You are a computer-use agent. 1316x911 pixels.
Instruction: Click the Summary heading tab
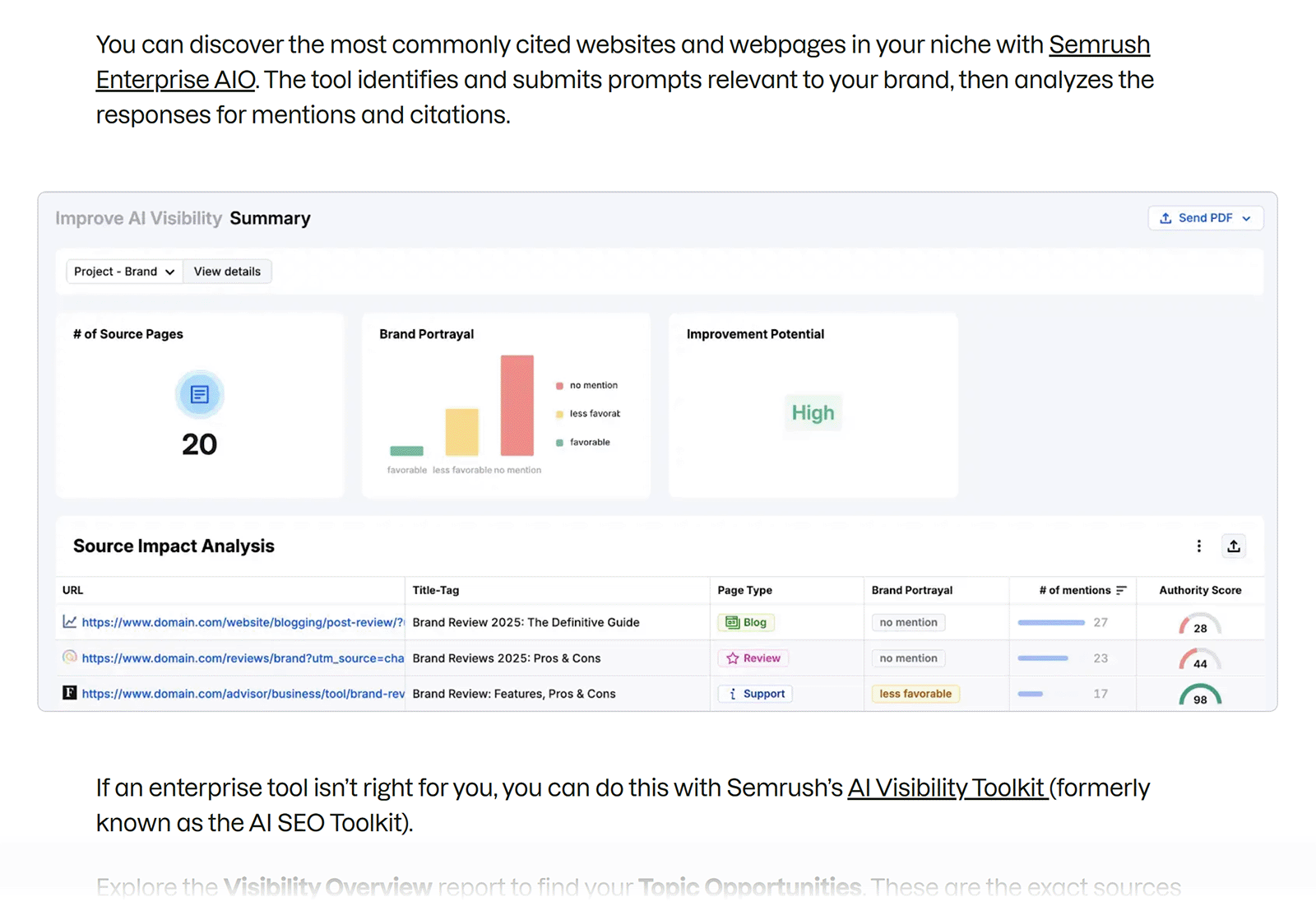coord(270,218)
